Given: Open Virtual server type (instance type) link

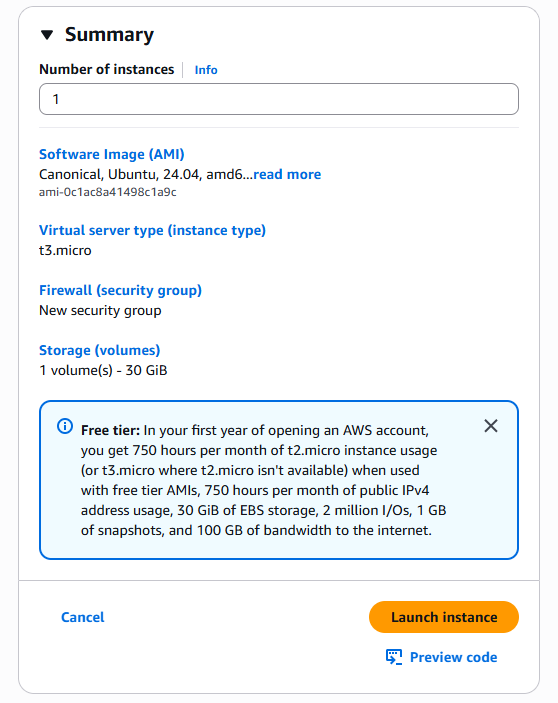Looking at the screenshot, I should tap(152, 230).
